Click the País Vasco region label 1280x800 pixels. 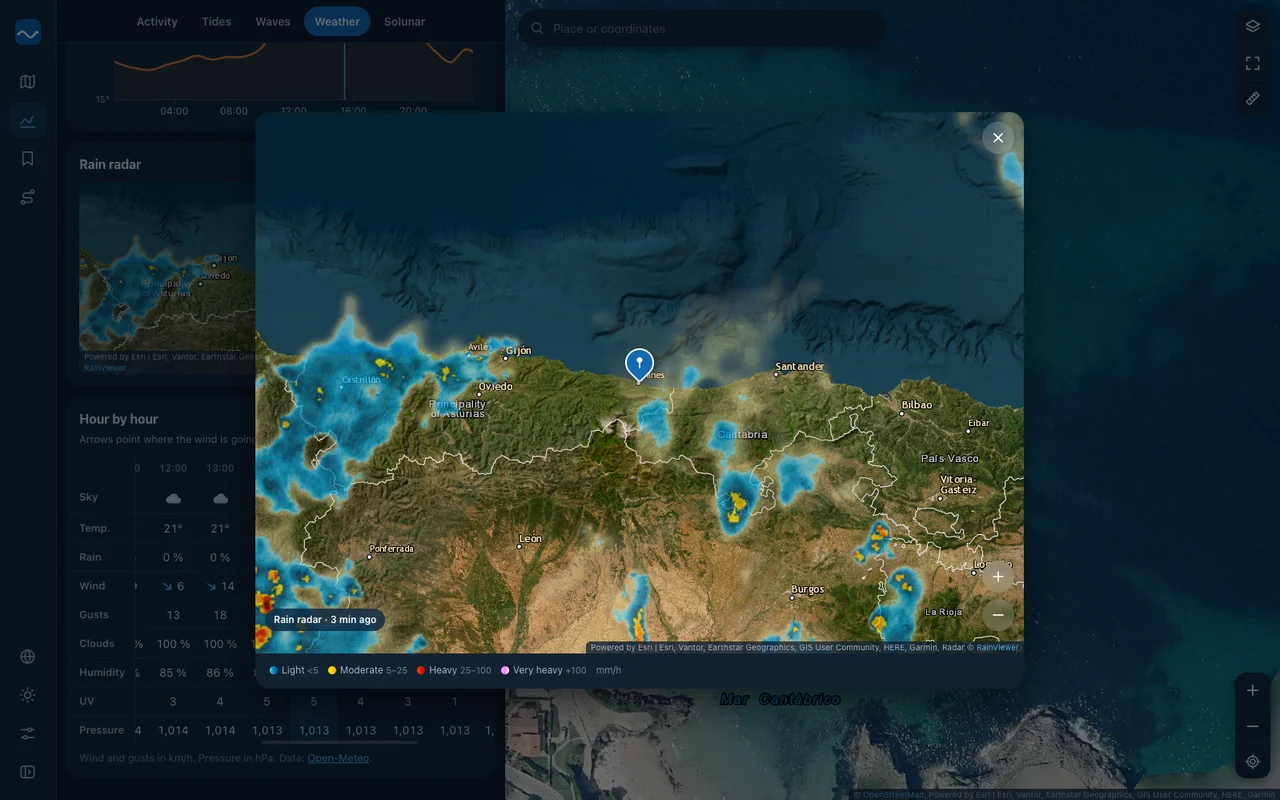click(950, 458)
